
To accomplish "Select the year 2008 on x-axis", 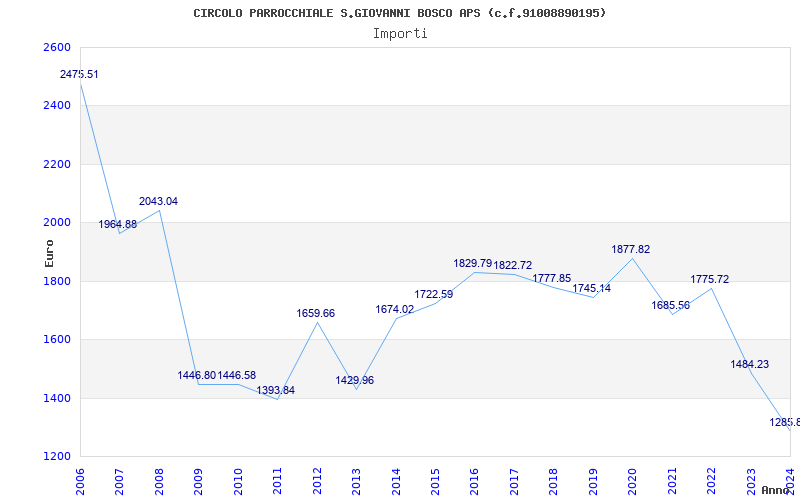I will [x=159, y=481].
